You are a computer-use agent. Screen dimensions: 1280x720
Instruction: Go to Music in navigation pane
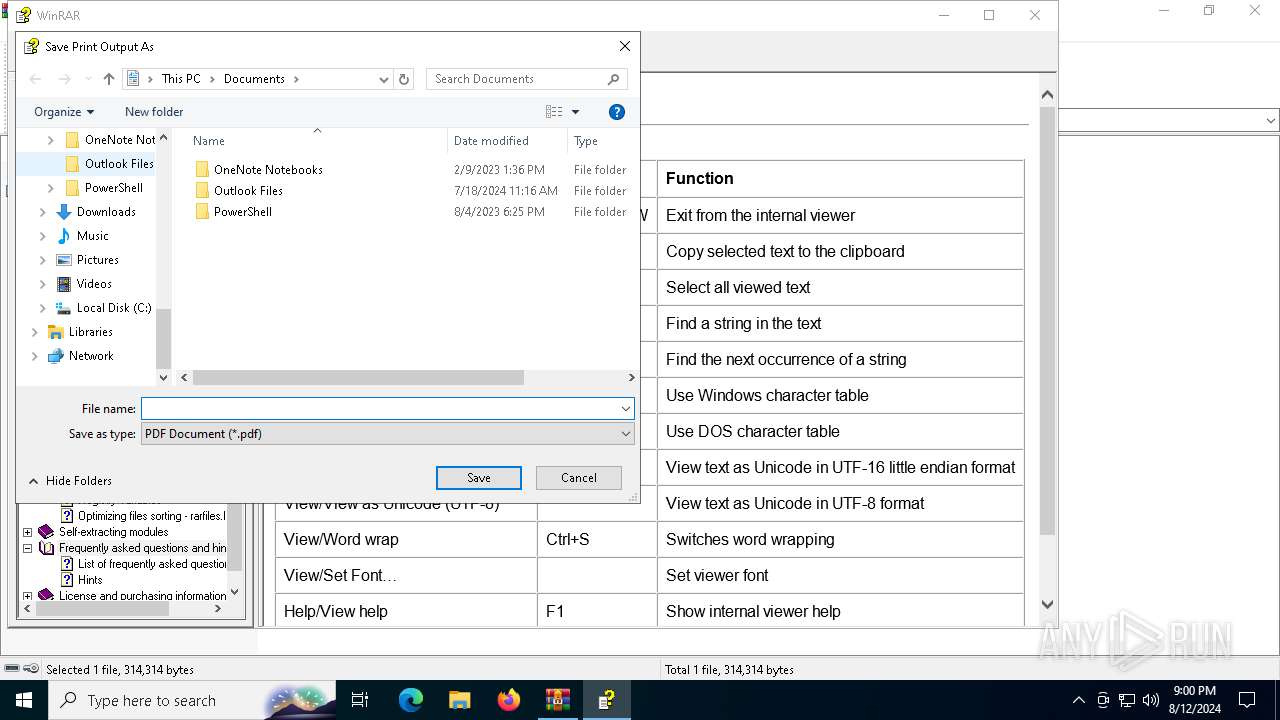pos(93,236)
